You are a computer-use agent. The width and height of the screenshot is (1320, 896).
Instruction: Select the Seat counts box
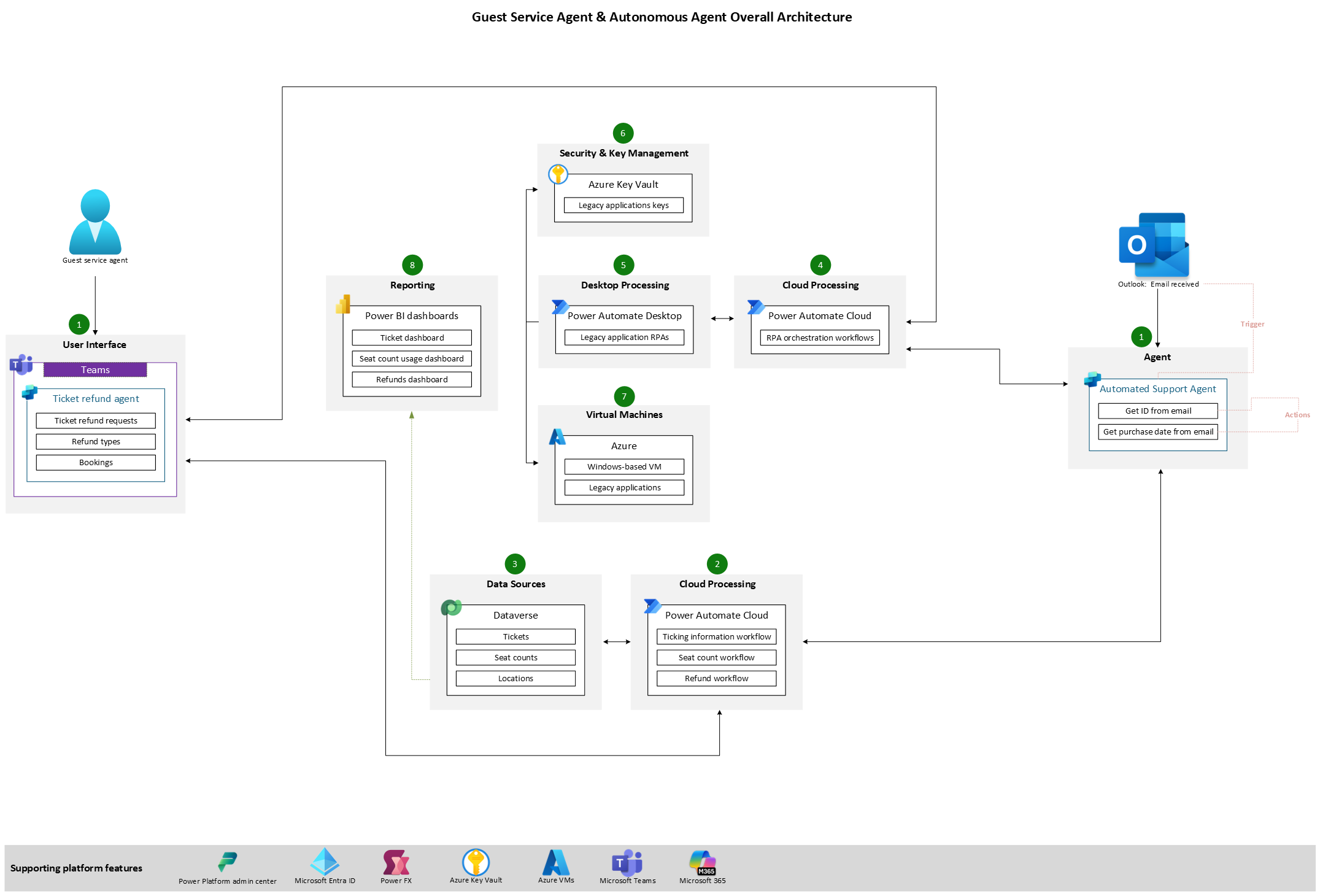515,657
